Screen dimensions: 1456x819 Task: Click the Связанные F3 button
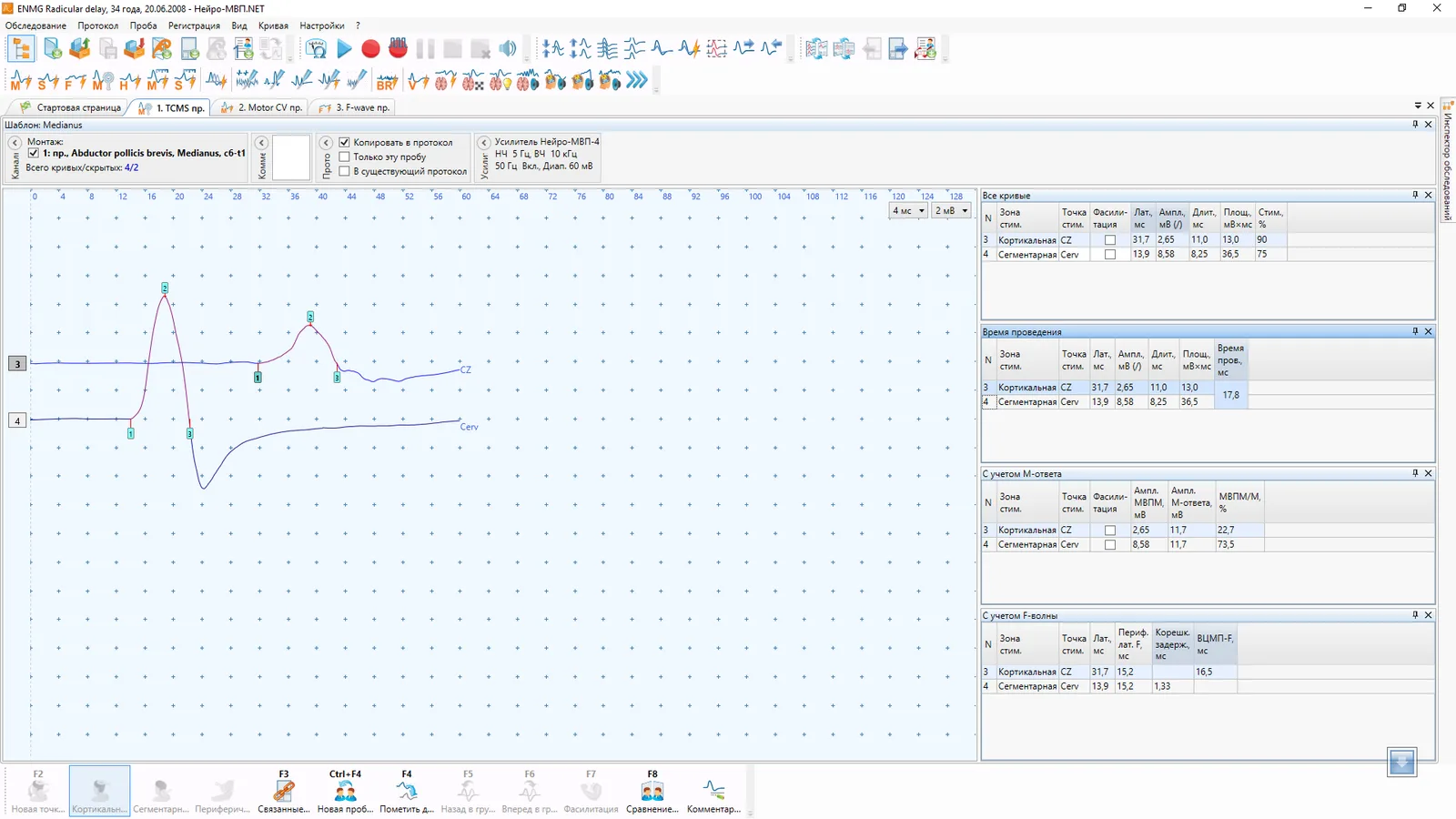pos(284,792)
